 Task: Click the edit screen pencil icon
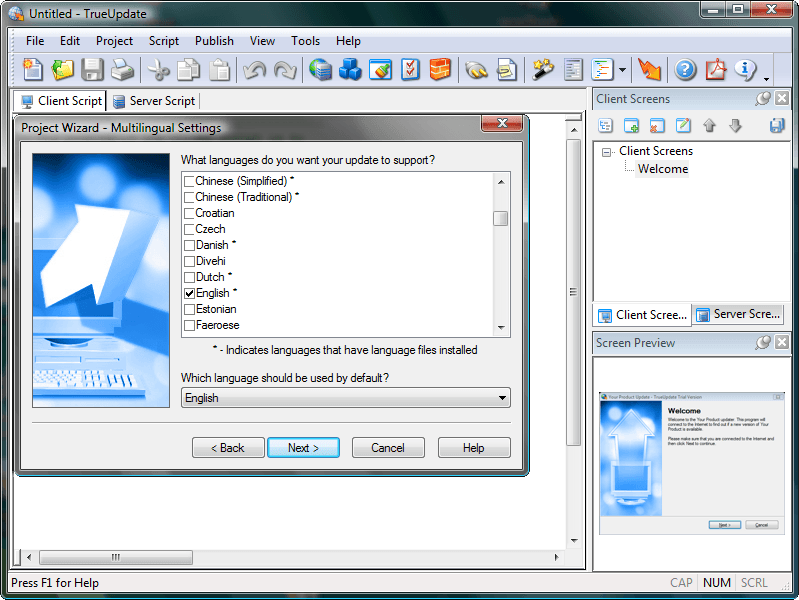[683, 125]
